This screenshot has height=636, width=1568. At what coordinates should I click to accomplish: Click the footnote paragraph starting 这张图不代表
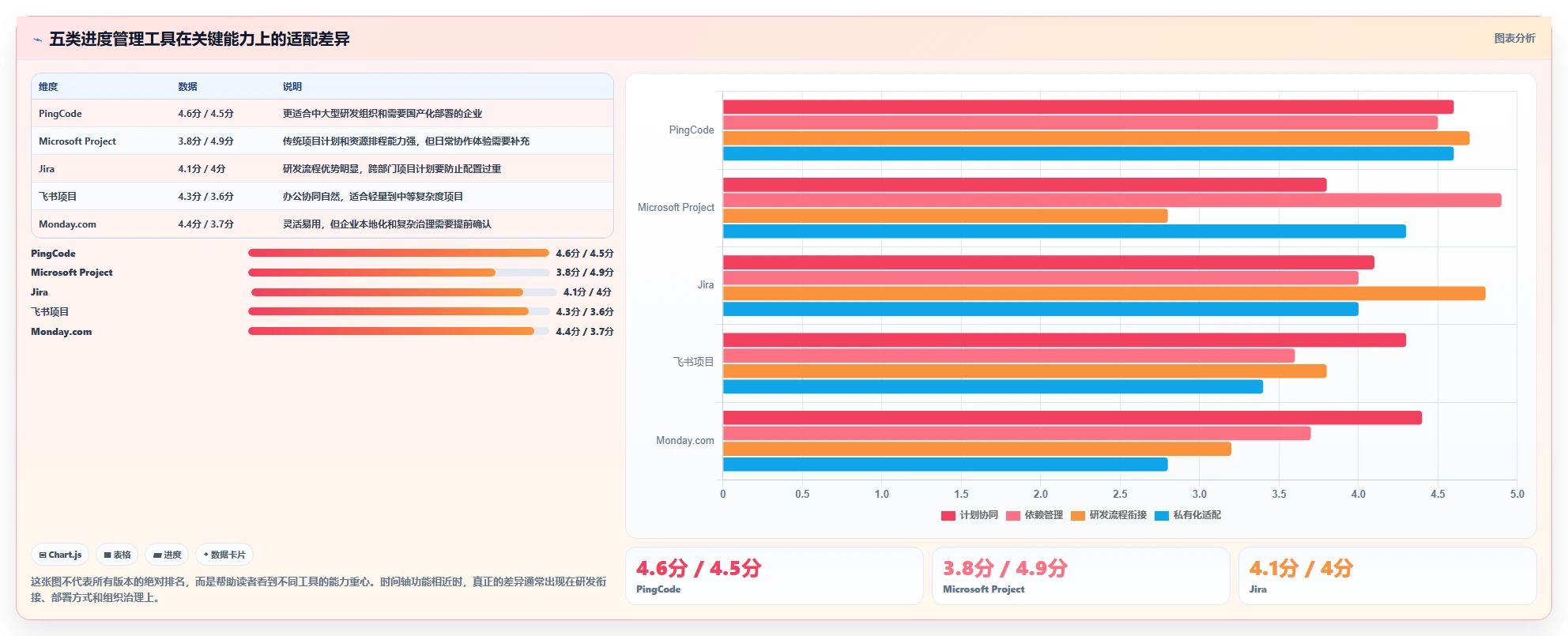(x=319, y=589)
